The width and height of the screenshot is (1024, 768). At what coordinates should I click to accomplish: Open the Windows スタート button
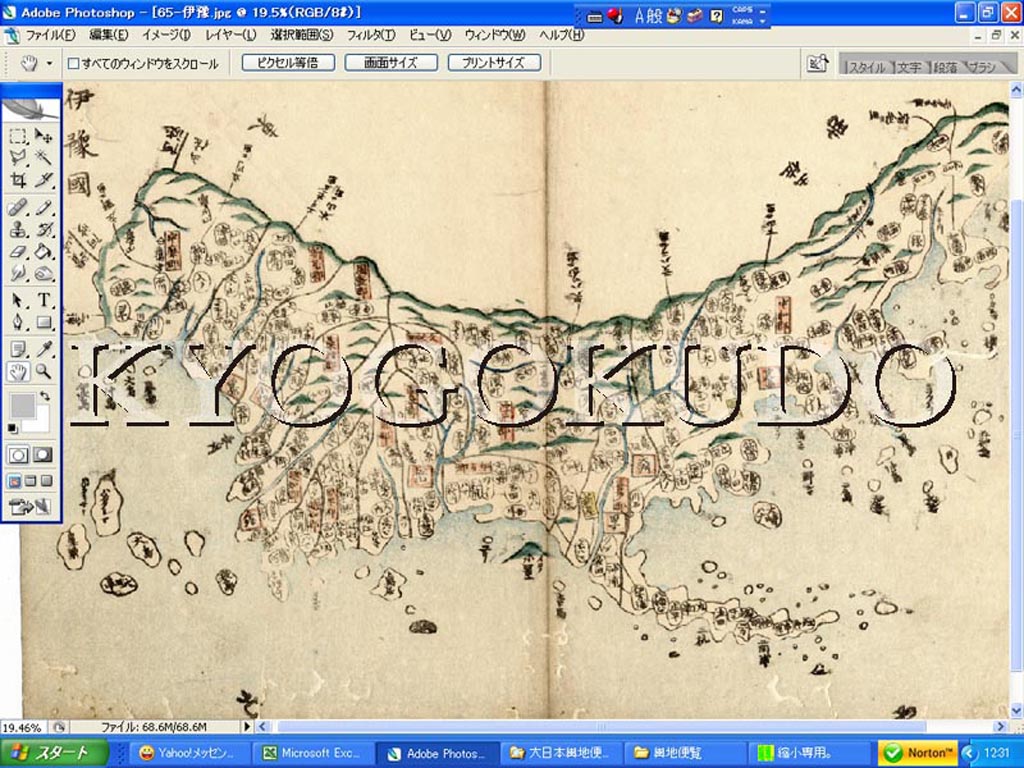[x=54, y=752]
